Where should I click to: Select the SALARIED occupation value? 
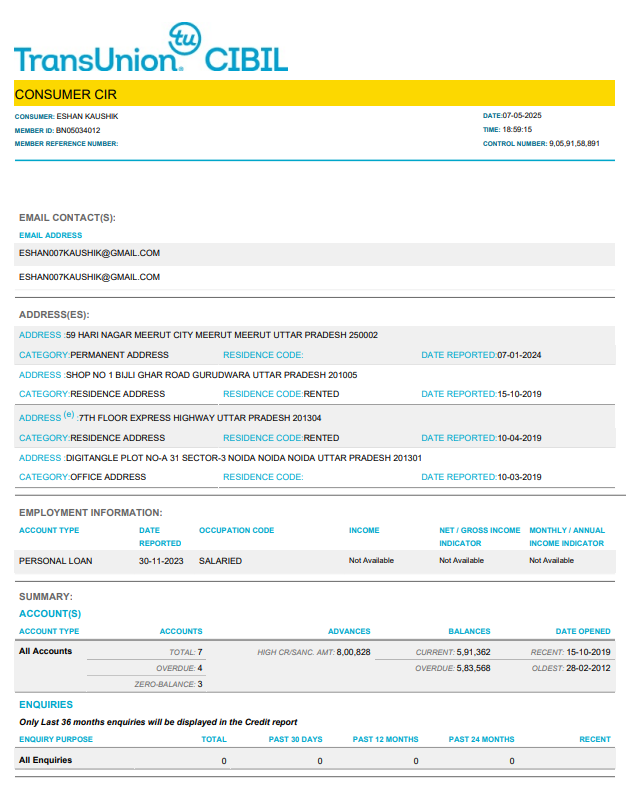pyautogui.click(x=220, y=561)
